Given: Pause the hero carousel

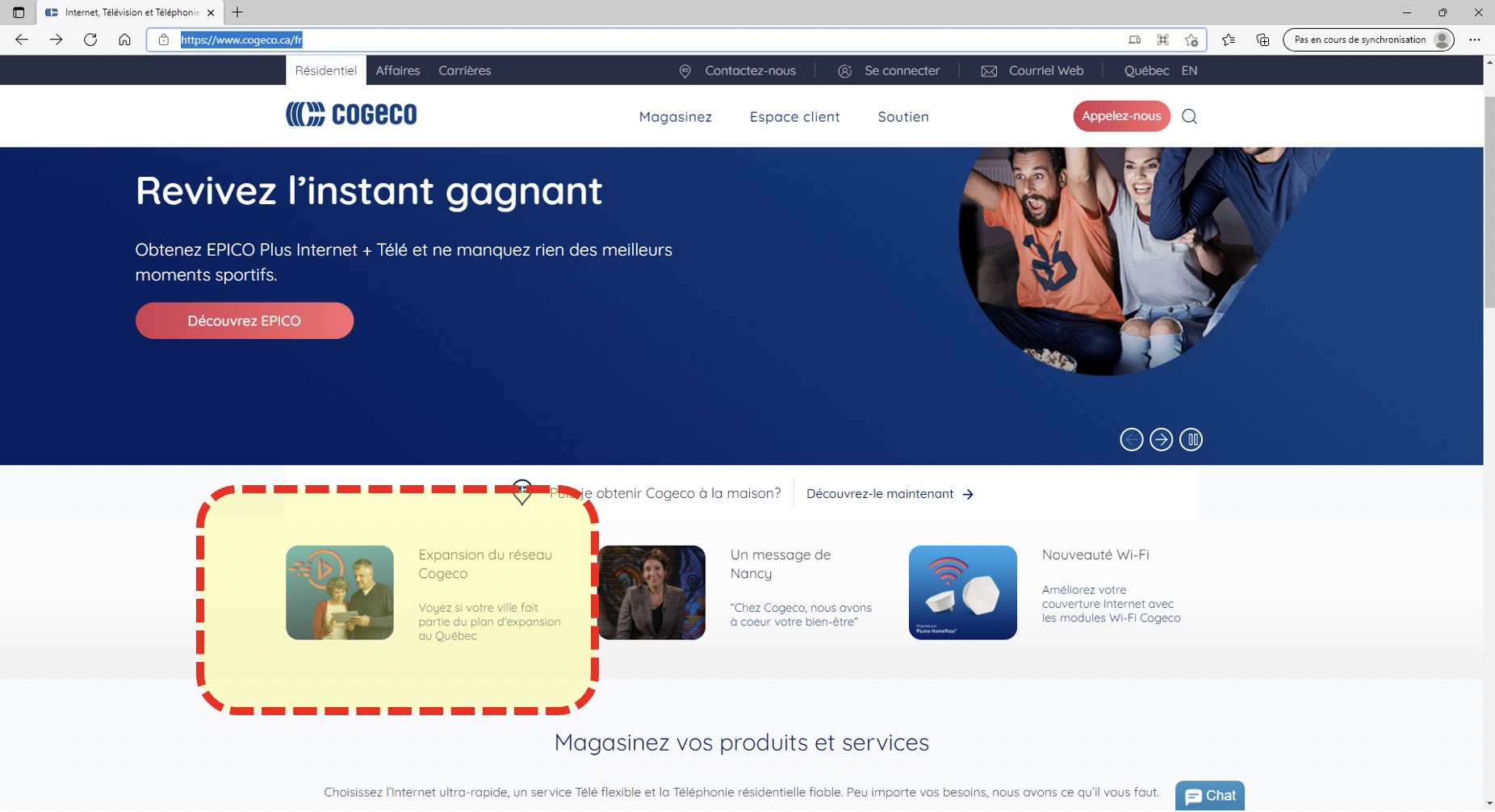Looking at the screenshot, I should 1191,439.
